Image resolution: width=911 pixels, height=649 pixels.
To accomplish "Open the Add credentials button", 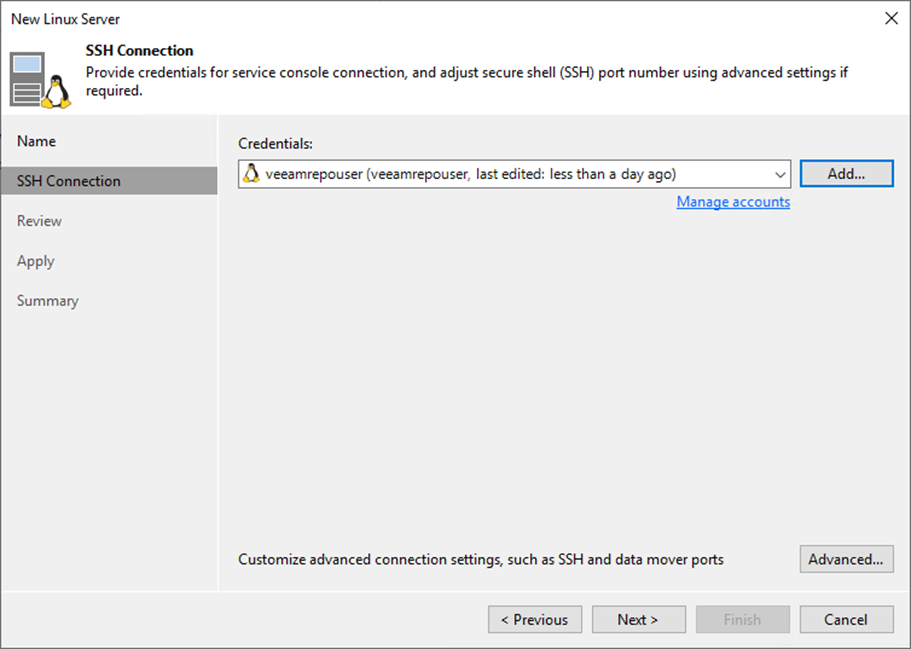I will [x=847, y=174].
